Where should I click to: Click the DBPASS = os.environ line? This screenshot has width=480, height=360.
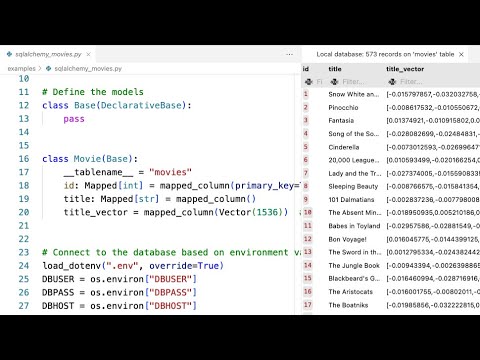[119, 292]
